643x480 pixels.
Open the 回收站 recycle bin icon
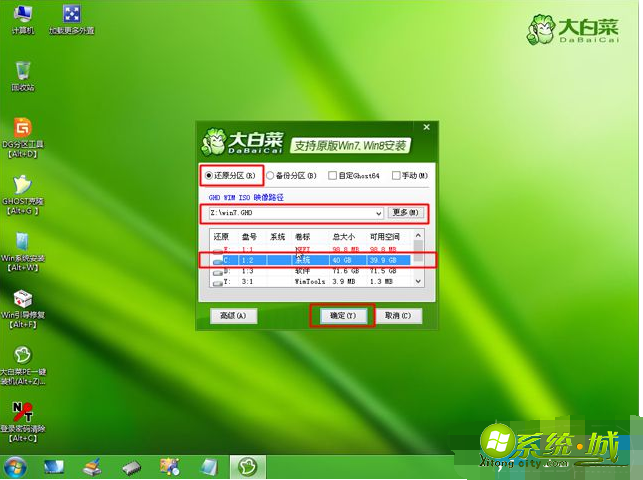point(23,76)
